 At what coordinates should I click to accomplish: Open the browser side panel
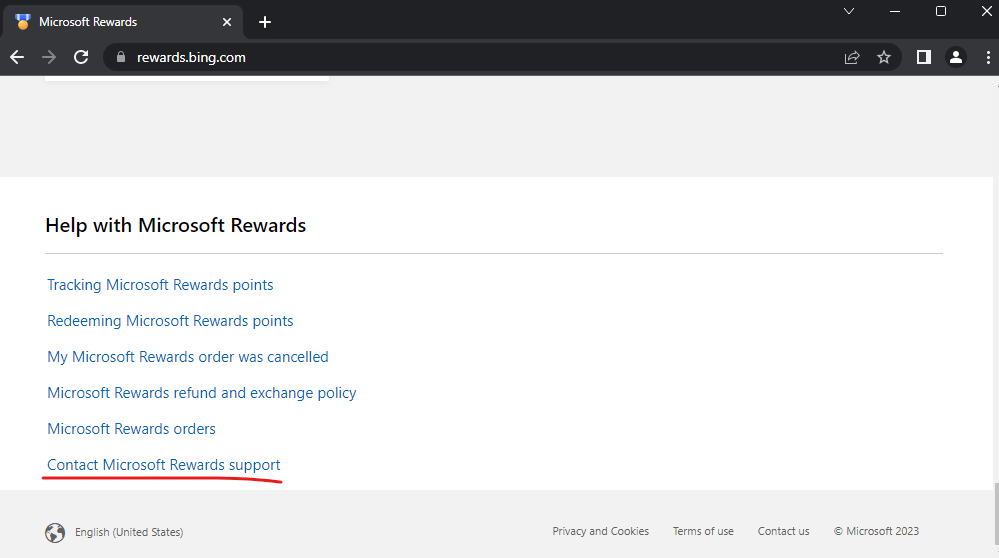[x=924, y=57]
